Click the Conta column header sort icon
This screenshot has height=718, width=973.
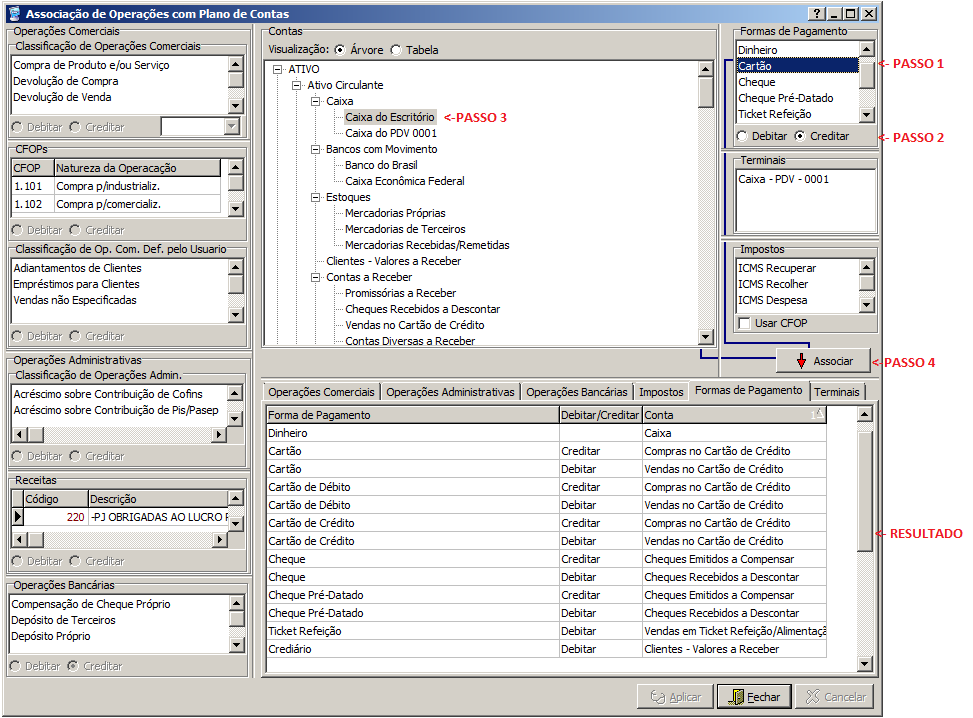(818, 414)
